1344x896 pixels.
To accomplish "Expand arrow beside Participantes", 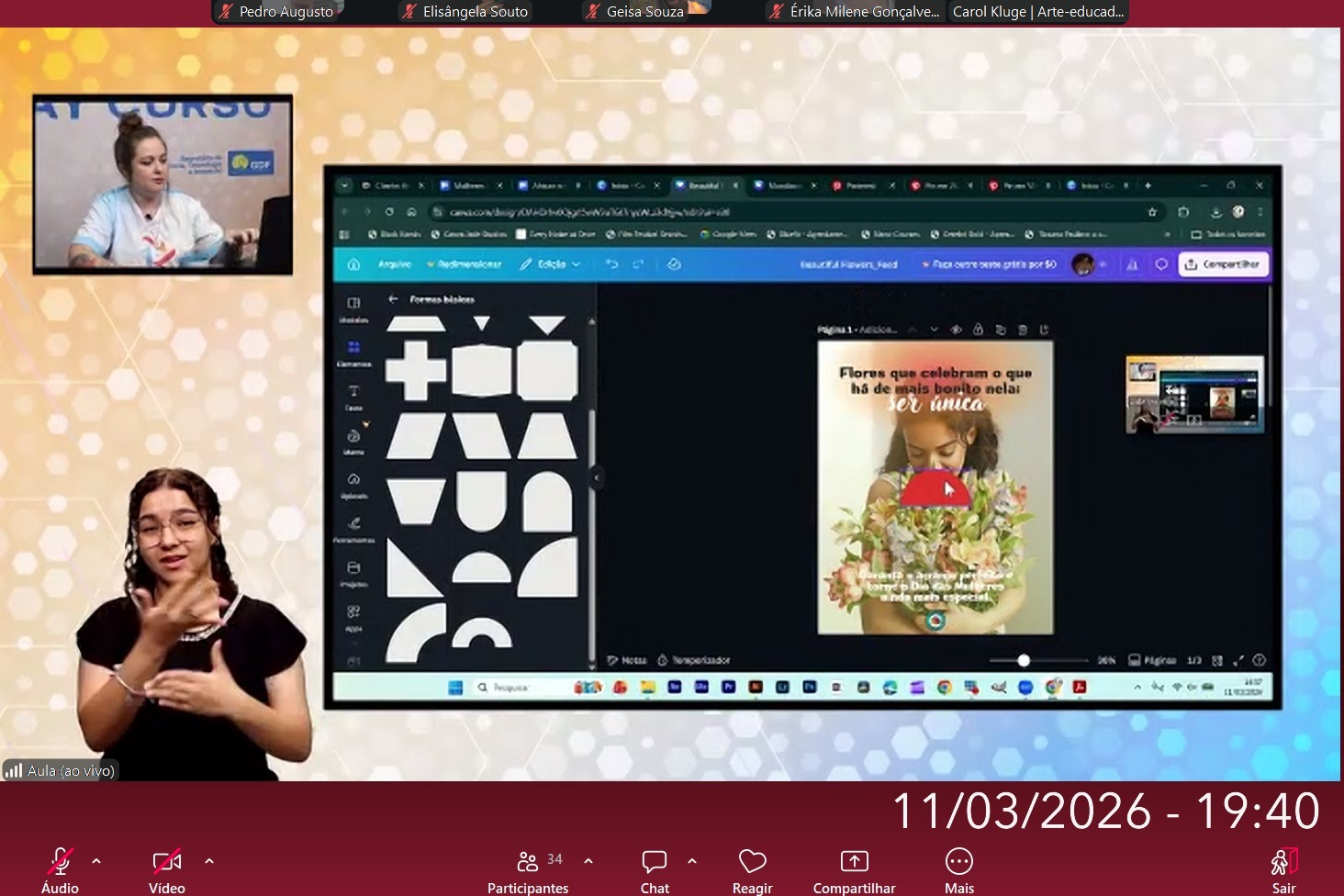I will tap(588, 861).
